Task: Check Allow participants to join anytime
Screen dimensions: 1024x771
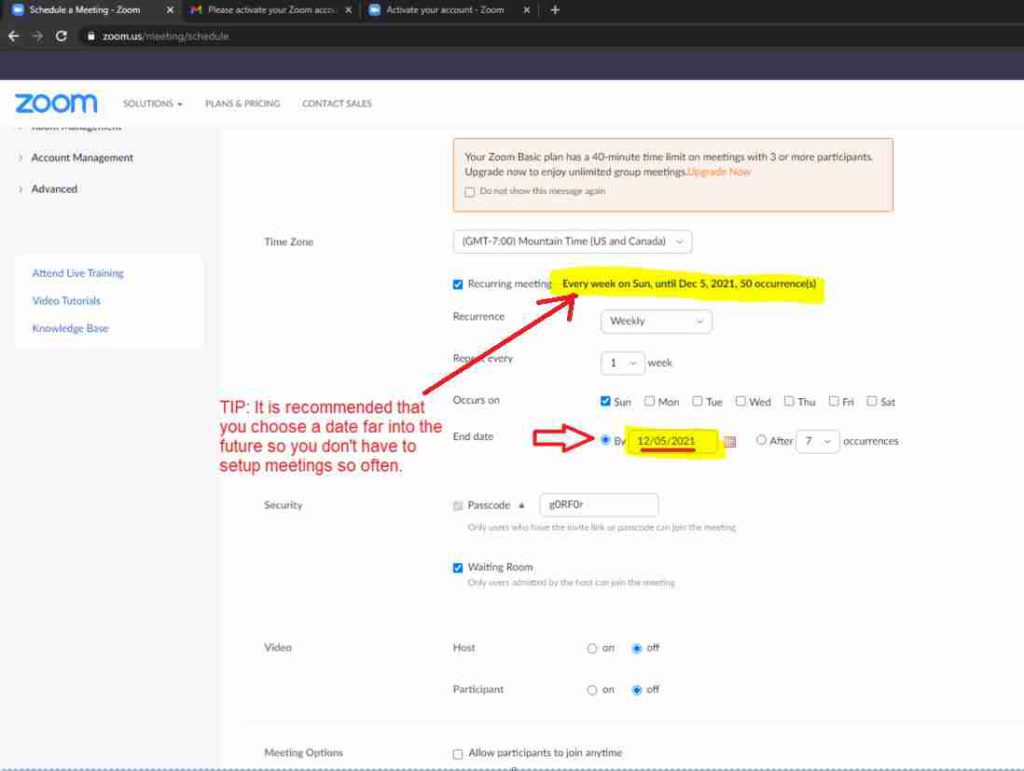Action: point(458,754)
